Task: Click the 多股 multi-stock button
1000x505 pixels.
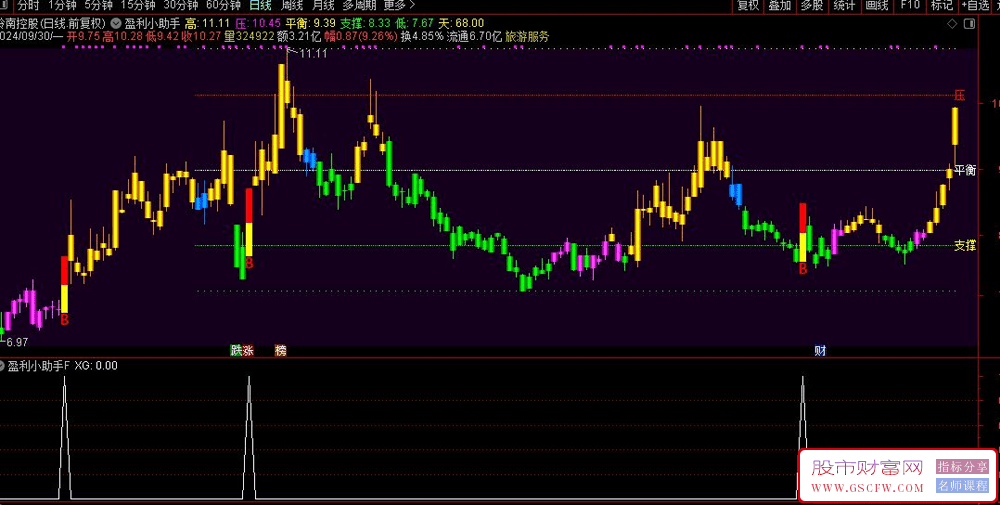Action: [x=812, y=6]
